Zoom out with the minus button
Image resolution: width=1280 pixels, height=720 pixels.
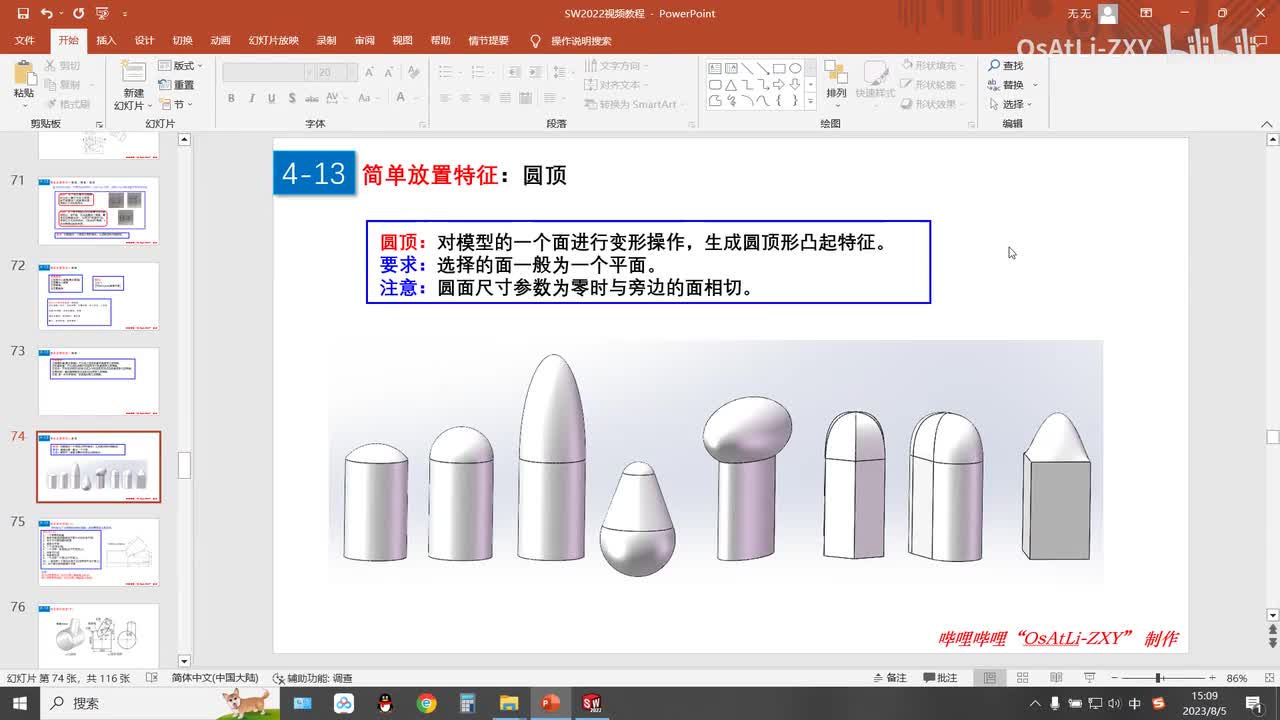(x=1113, y=678)
